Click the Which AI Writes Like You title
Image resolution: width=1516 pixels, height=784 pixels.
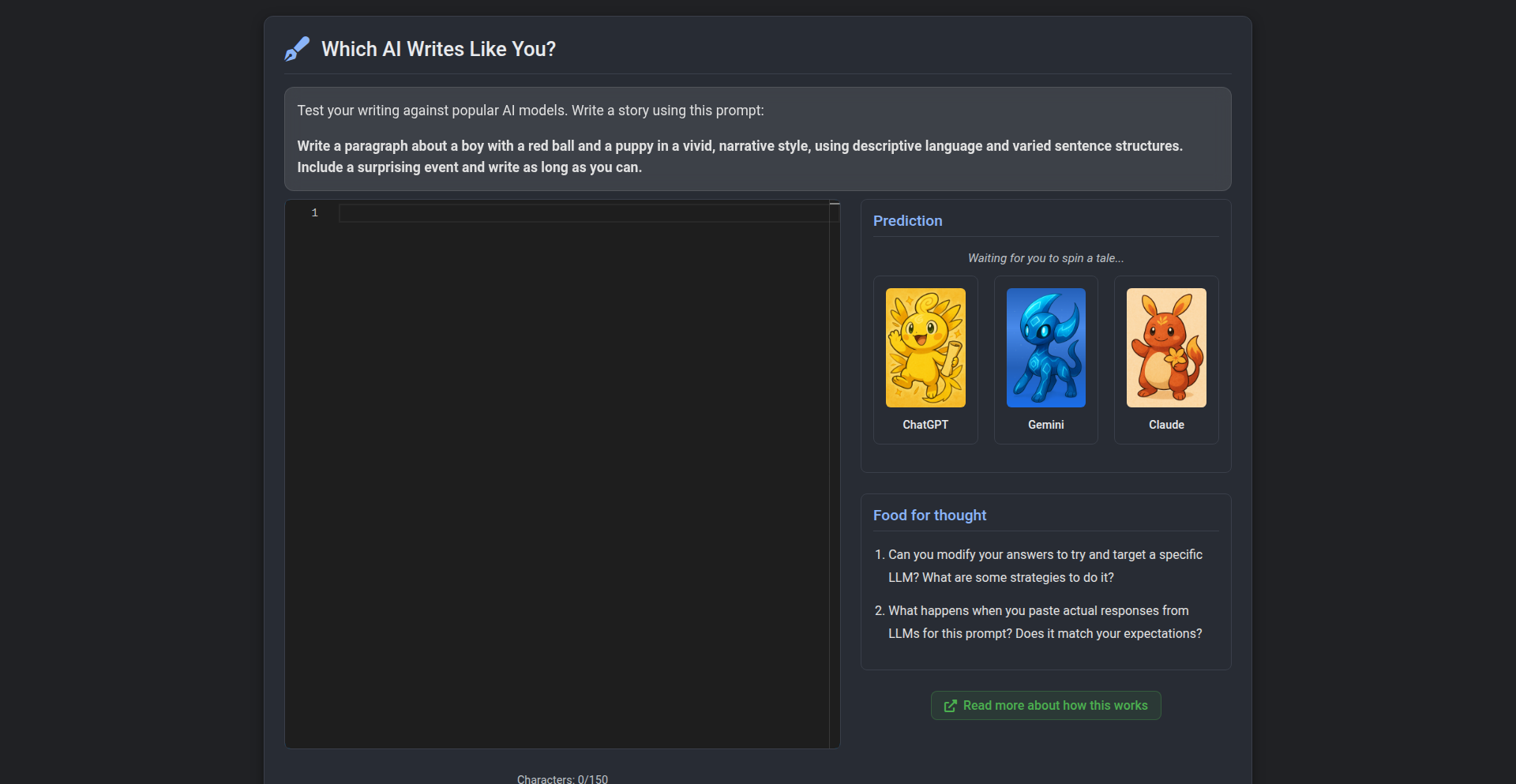coord(438,49)
